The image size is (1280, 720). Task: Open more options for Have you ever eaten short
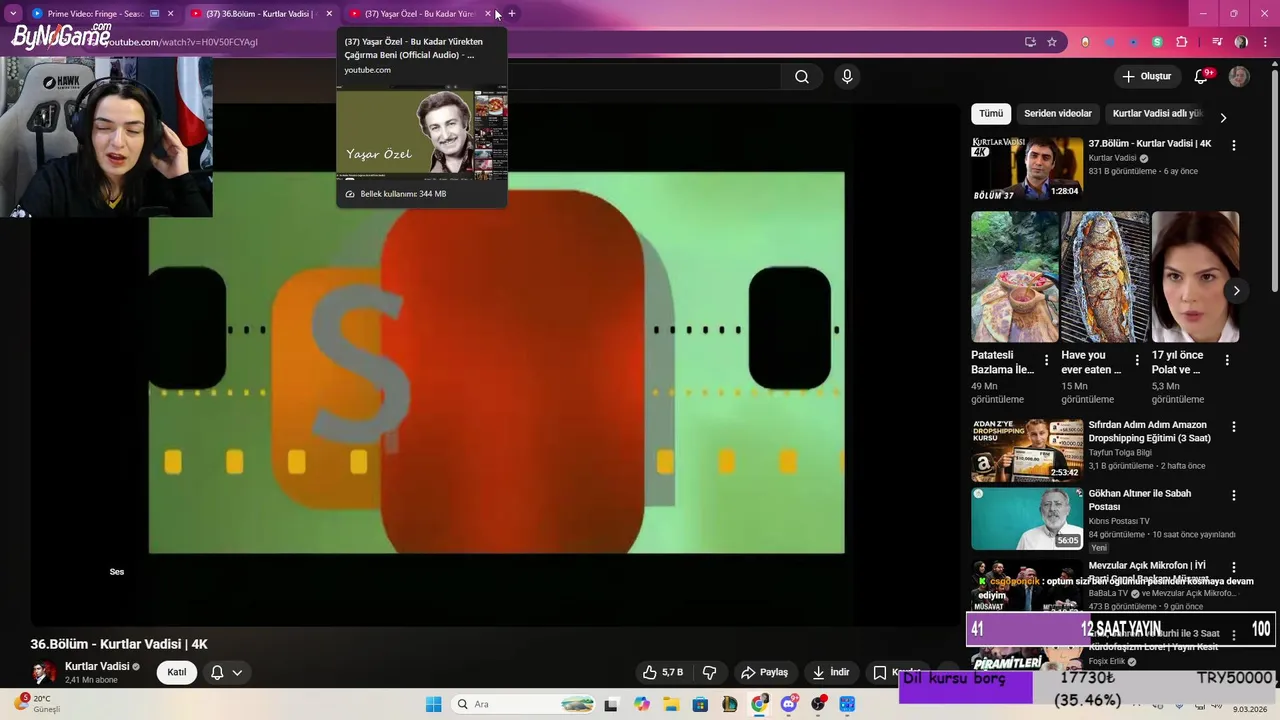[x=1137, y=360]
